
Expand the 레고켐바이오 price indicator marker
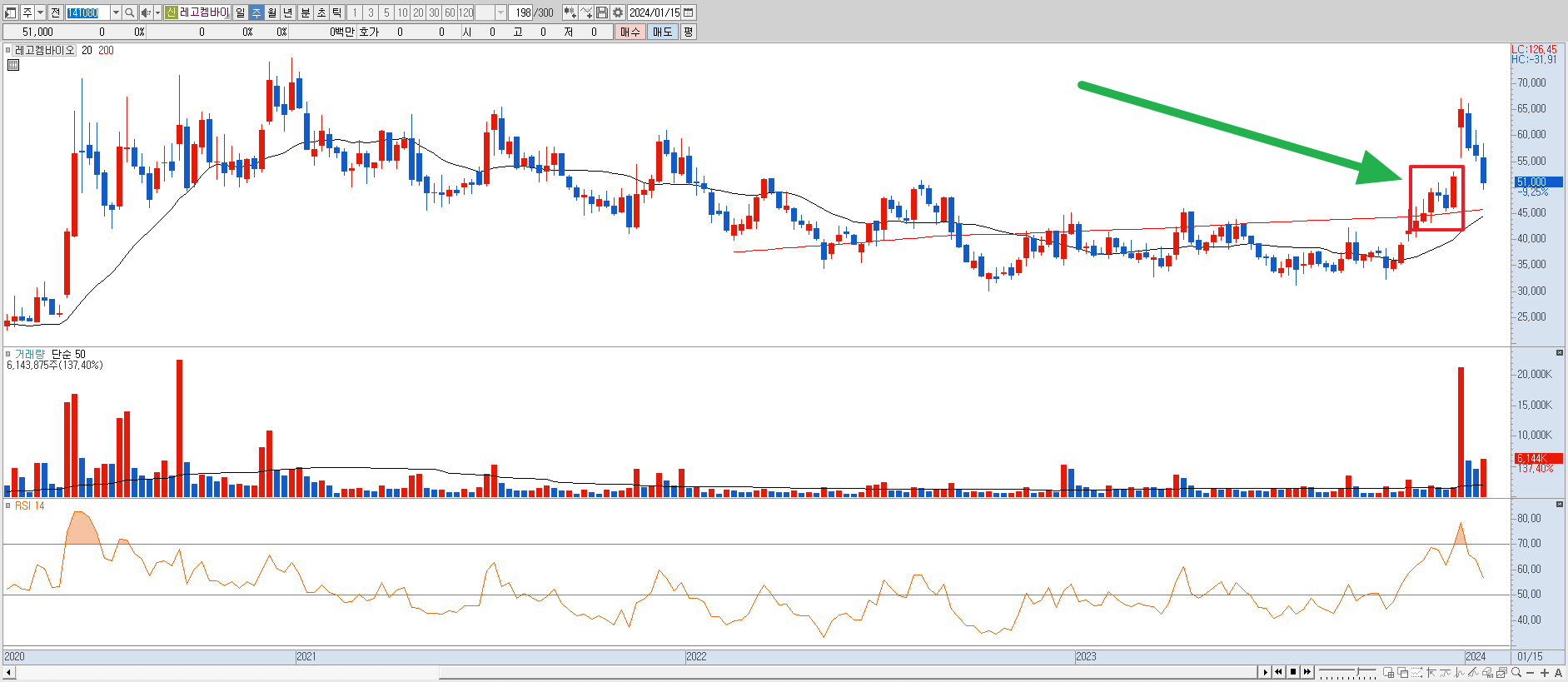(8, 50)
